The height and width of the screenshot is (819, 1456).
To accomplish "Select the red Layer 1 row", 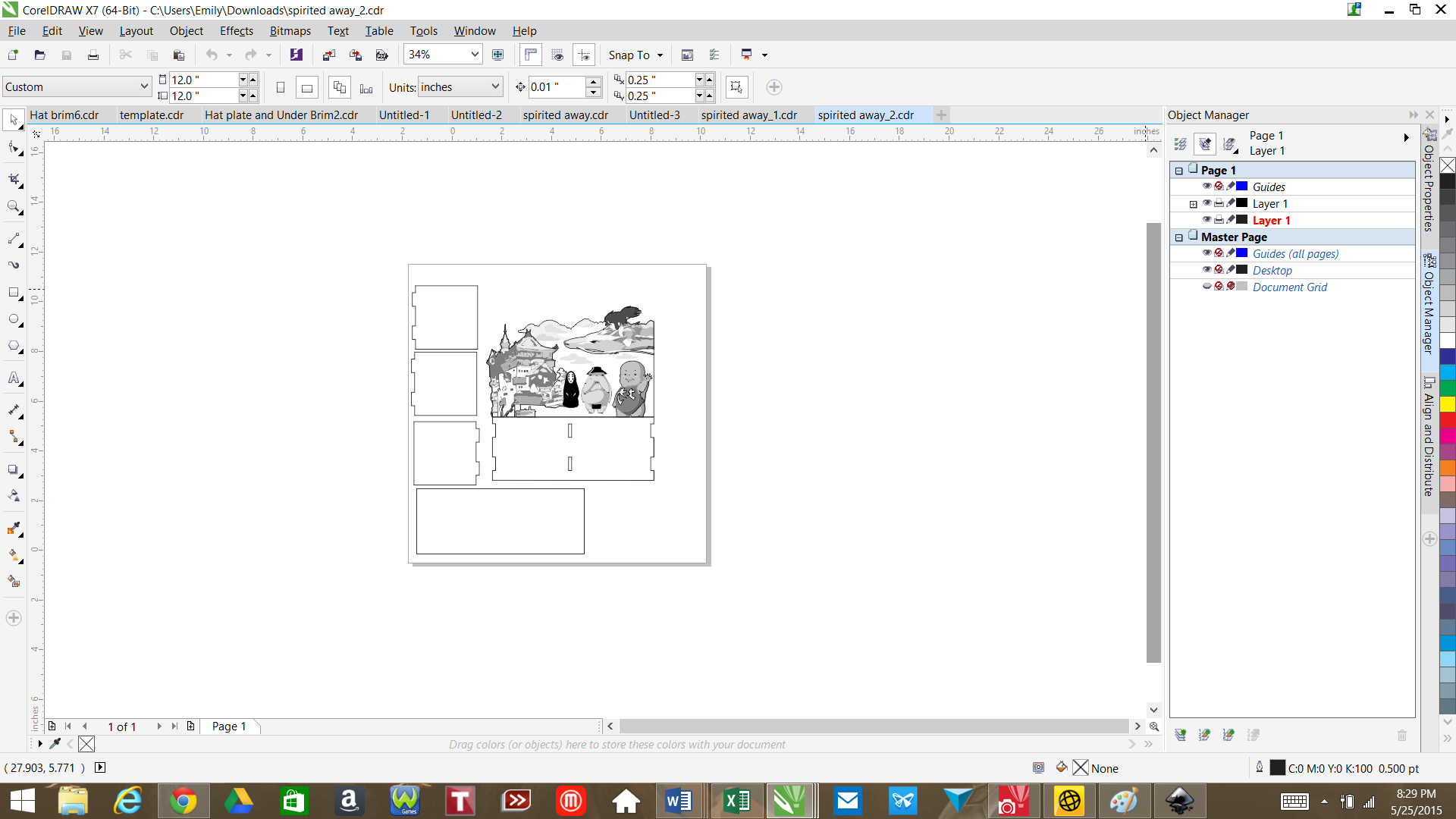I will 1292,221.
